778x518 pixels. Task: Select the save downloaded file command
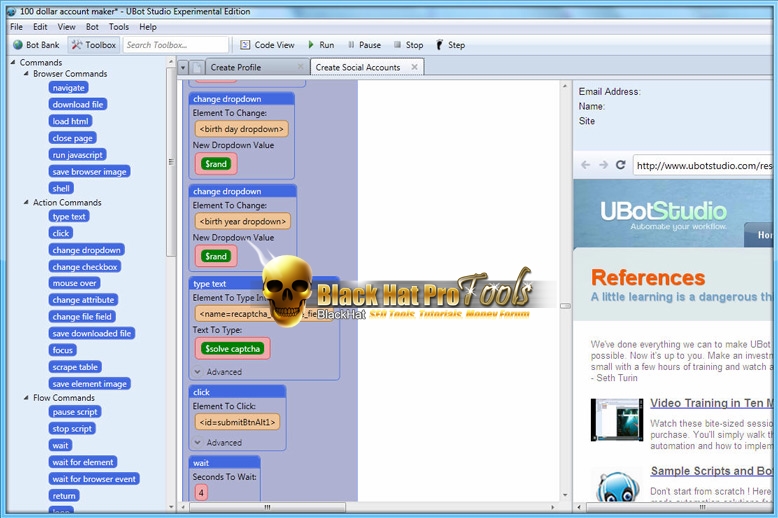click(x=92, y=334)
